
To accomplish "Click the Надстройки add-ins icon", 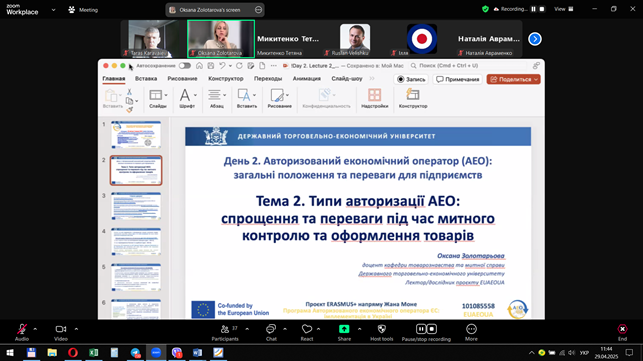I will pyautogui.click(x=374, y=98).
